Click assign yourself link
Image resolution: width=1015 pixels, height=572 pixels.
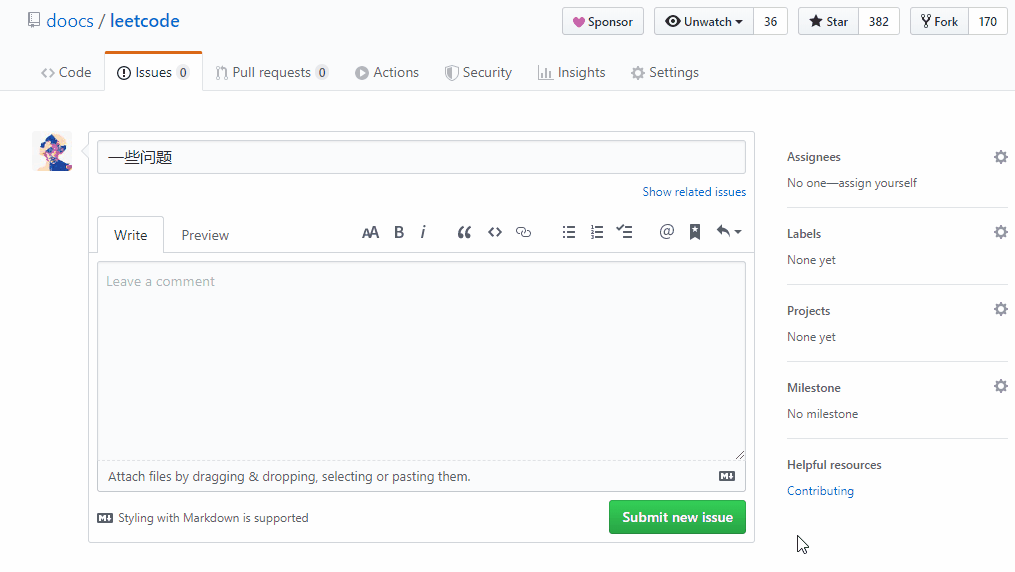(x=877, y=183)
